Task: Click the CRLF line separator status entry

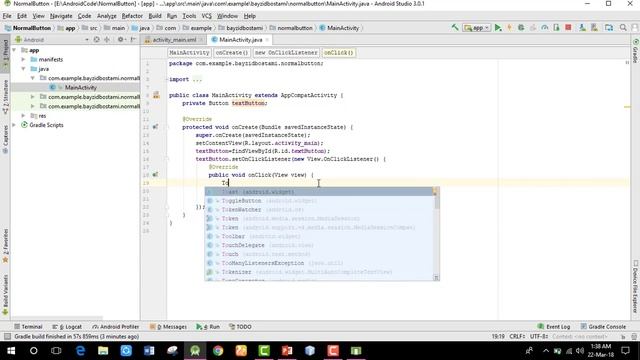Action: [517, 336]
